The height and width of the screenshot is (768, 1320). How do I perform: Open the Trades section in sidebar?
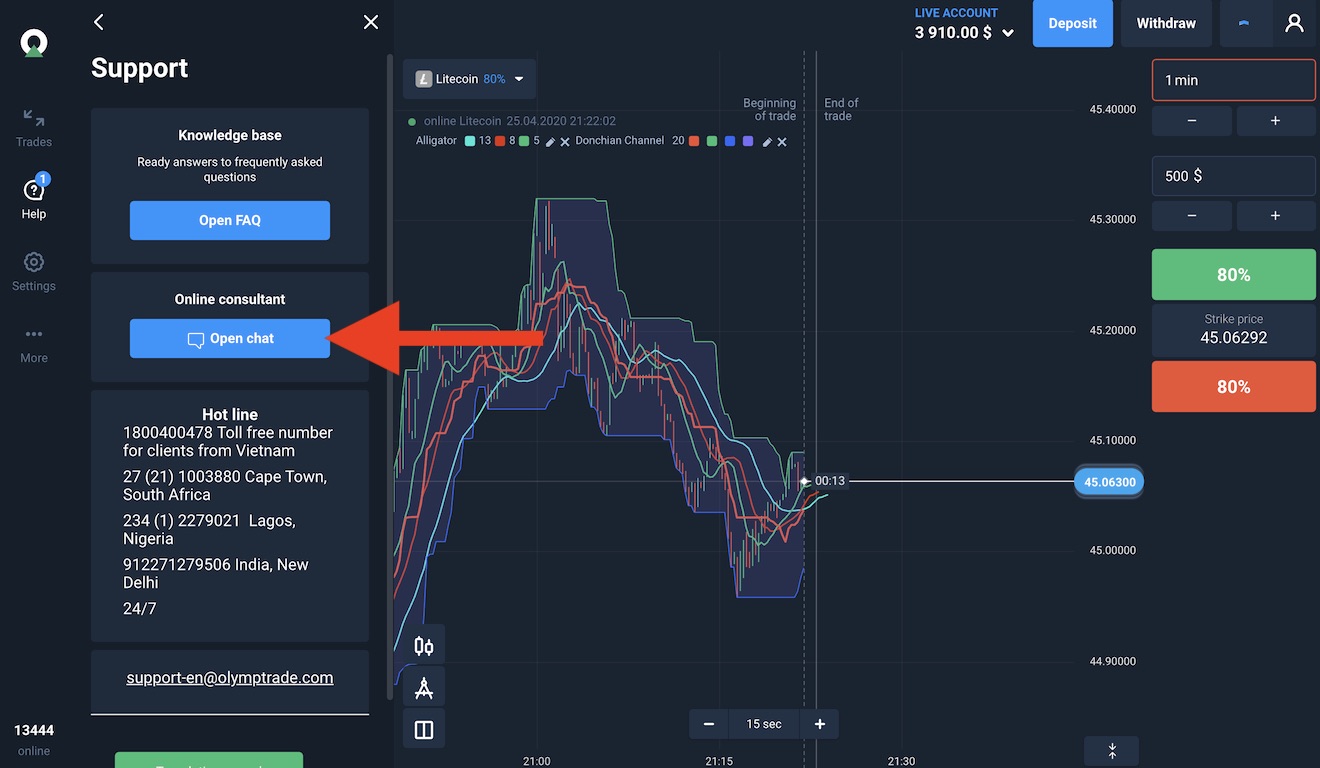pyautogui.click(x=34, y=128)
